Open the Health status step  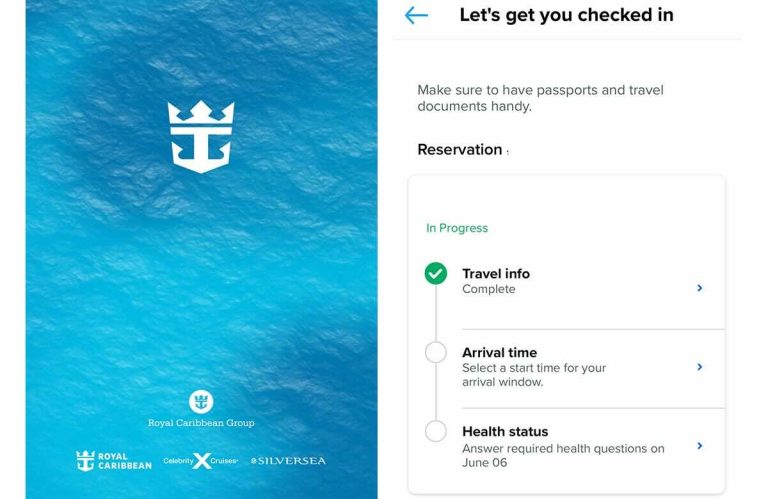pos(567,448)
